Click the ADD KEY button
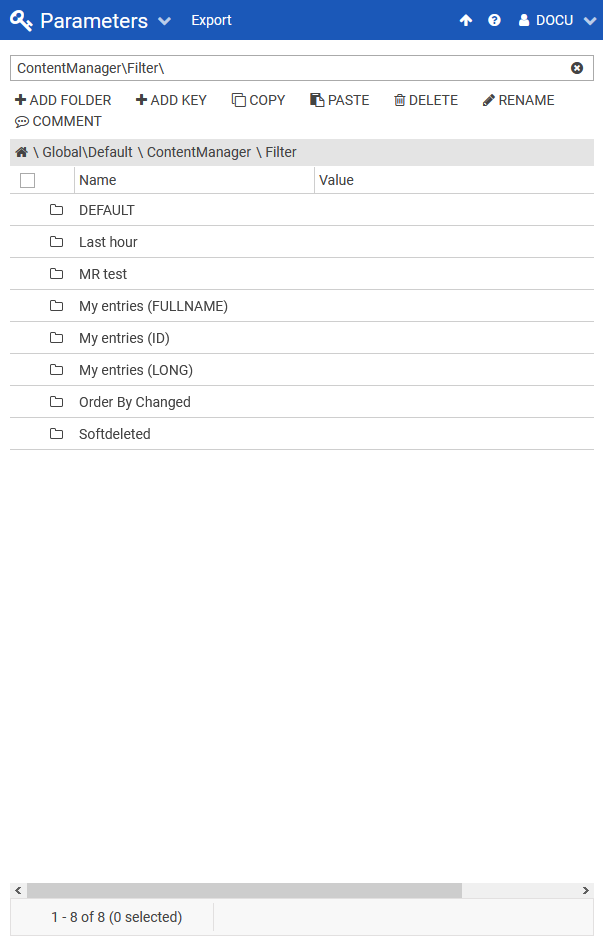This screenshot has width=603, height=938. [x=171, y=100]
